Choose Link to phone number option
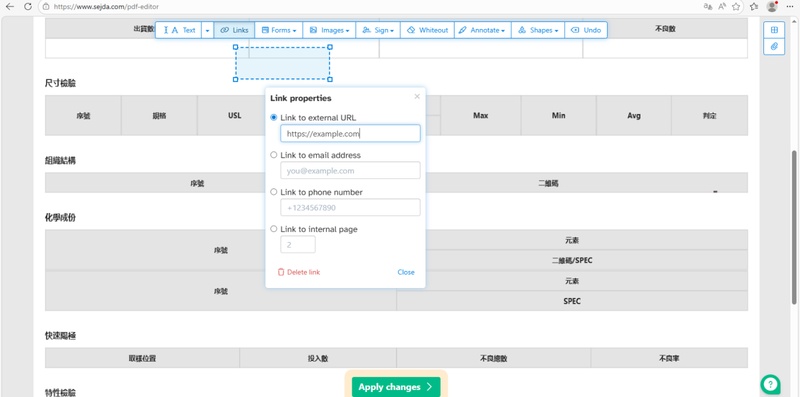Screen dimensions: 800x397 pos(274,192)
